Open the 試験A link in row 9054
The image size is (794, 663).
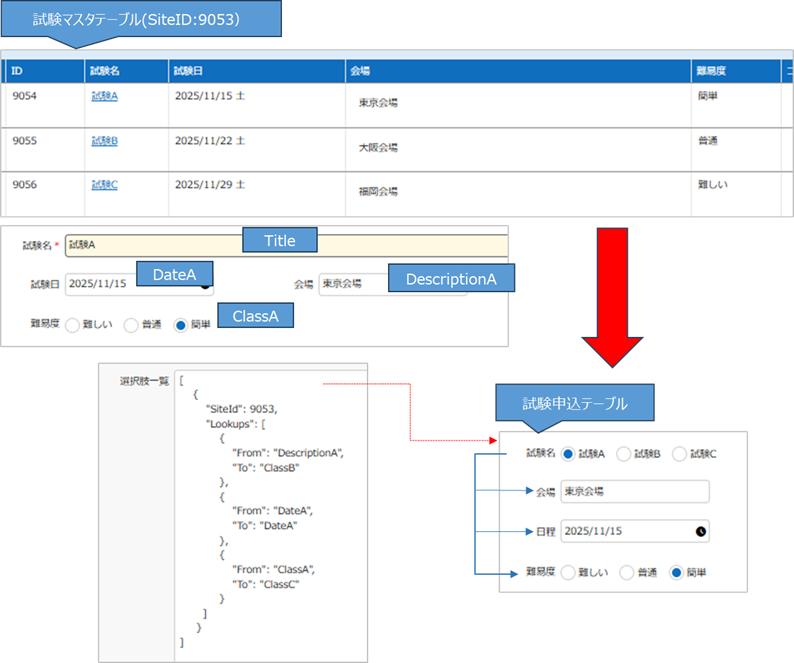click(104, 96)
